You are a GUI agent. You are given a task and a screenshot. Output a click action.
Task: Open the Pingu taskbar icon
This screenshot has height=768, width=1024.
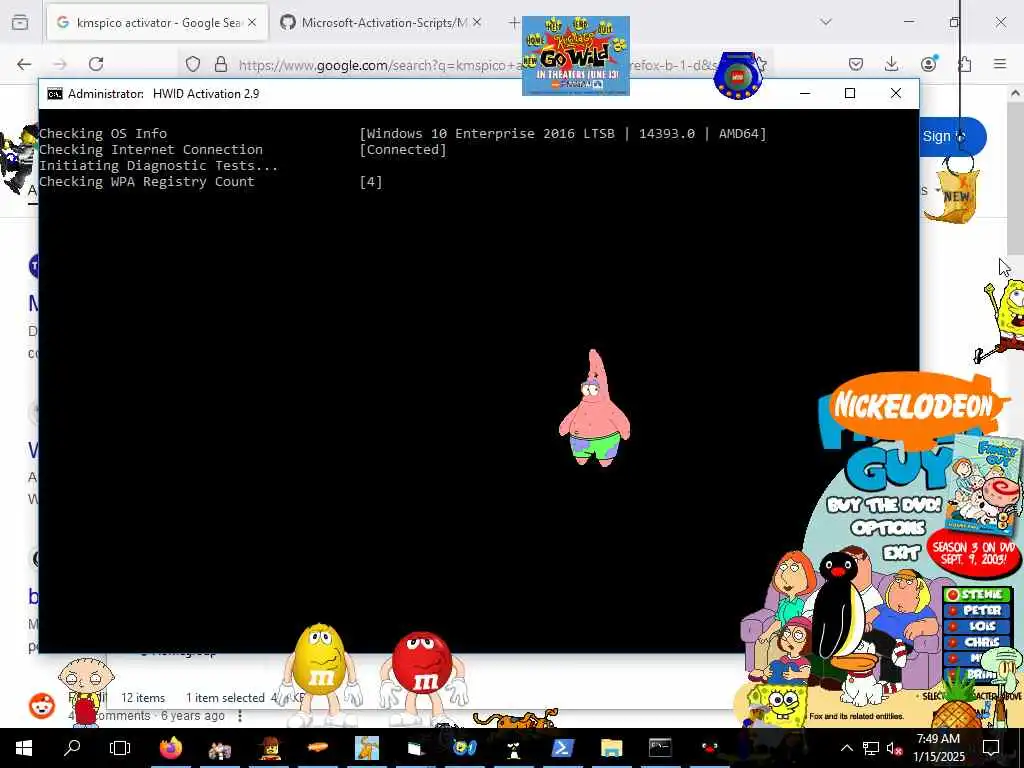(710, 748)
